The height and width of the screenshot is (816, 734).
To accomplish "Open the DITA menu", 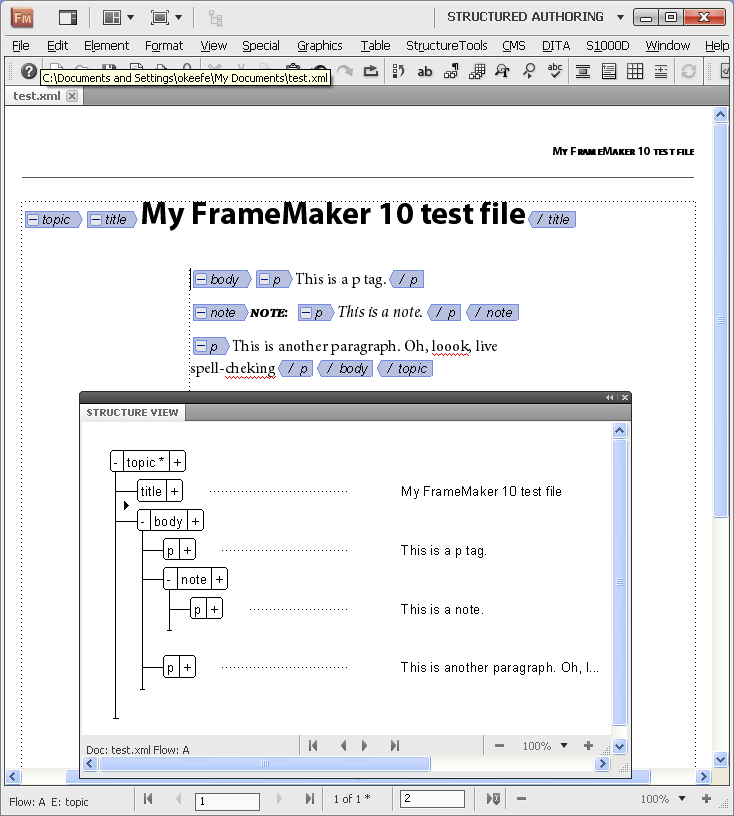I will click(555, 46).
